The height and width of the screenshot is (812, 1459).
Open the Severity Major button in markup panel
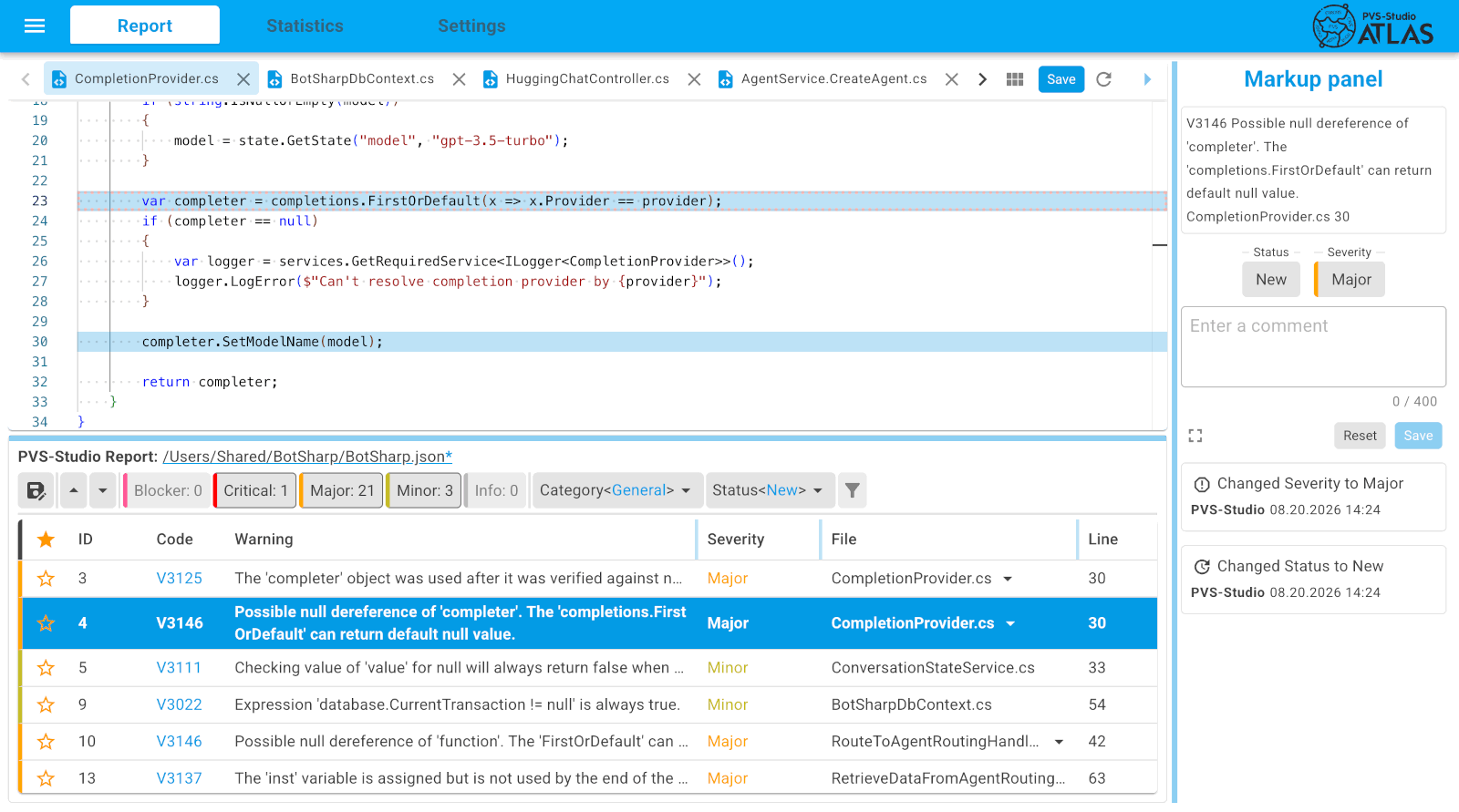tap(1350, 280)
